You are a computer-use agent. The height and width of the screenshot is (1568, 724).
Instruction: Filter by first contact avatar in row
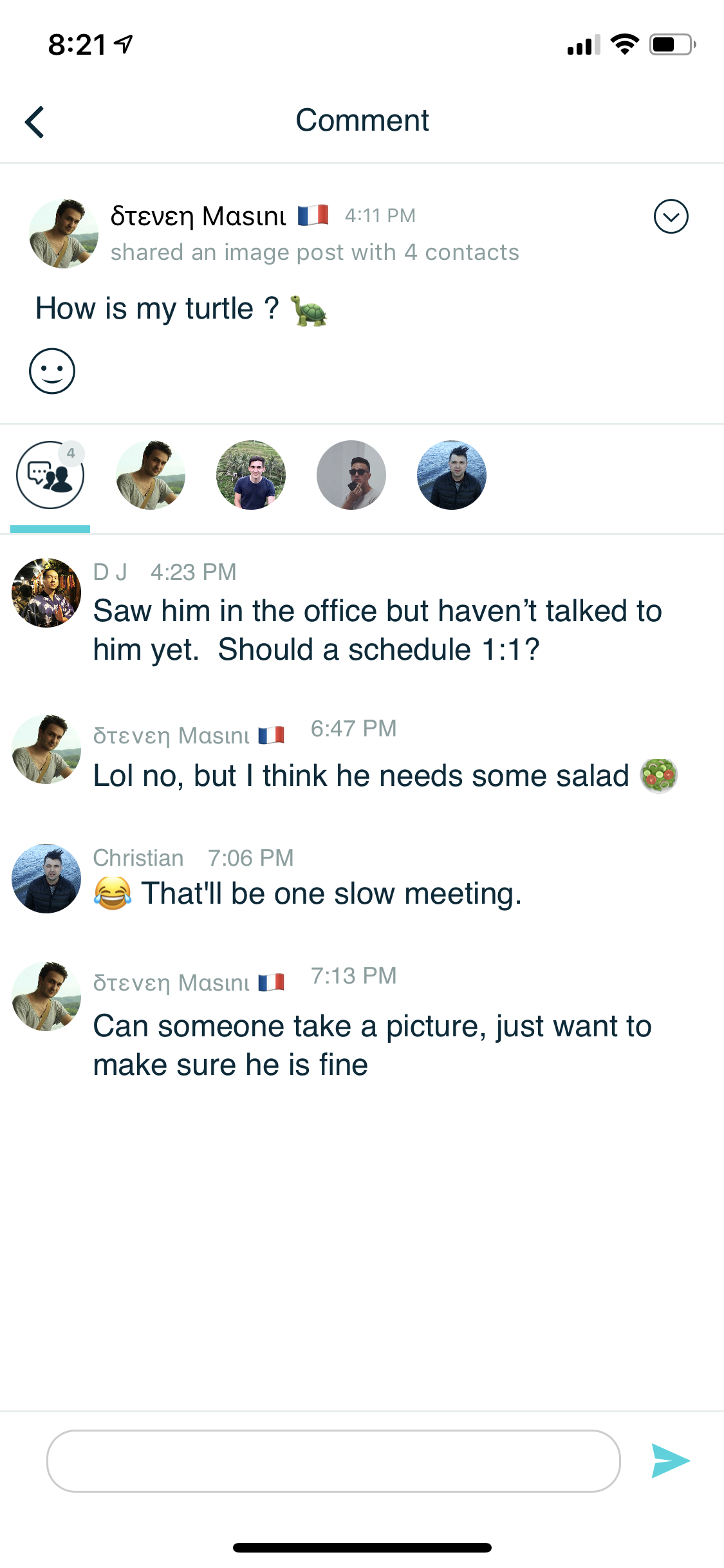[x=151, y=475]
